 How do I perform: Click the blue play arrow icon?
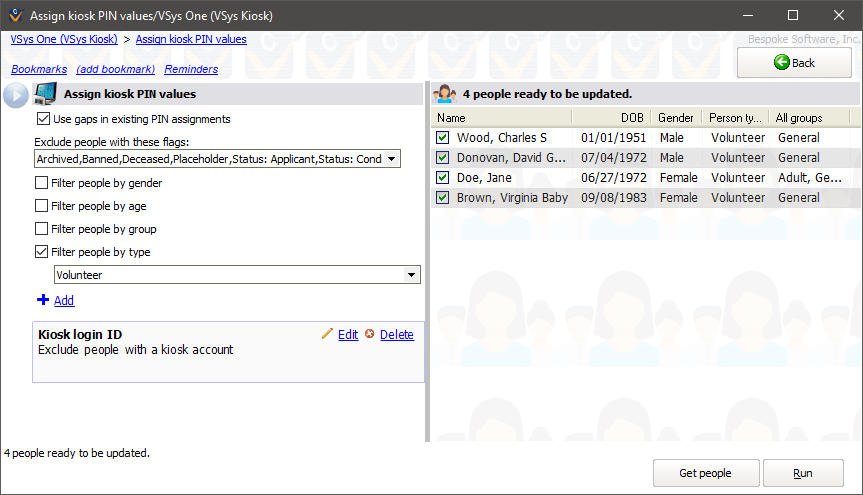pyautogui.click(x=15, y=95)
